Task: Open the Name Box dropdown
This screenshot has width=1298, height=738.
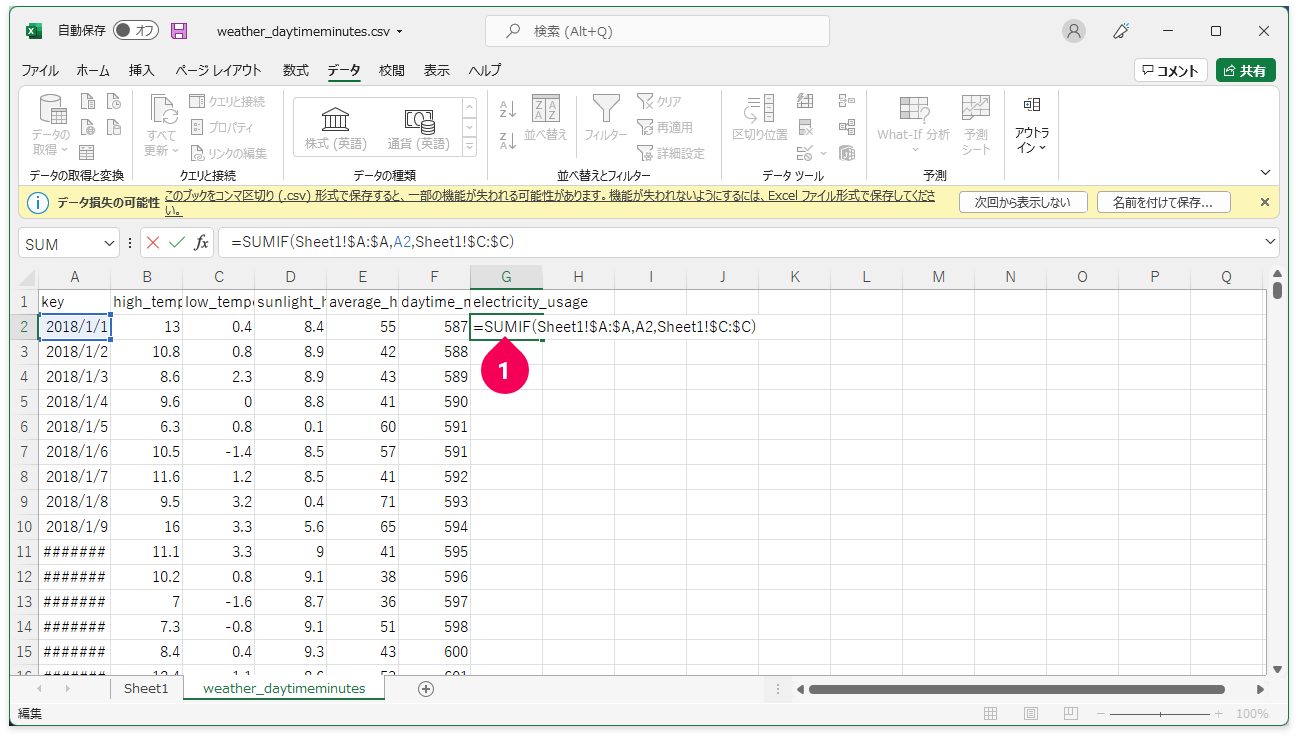Action: tap(109, 243)
